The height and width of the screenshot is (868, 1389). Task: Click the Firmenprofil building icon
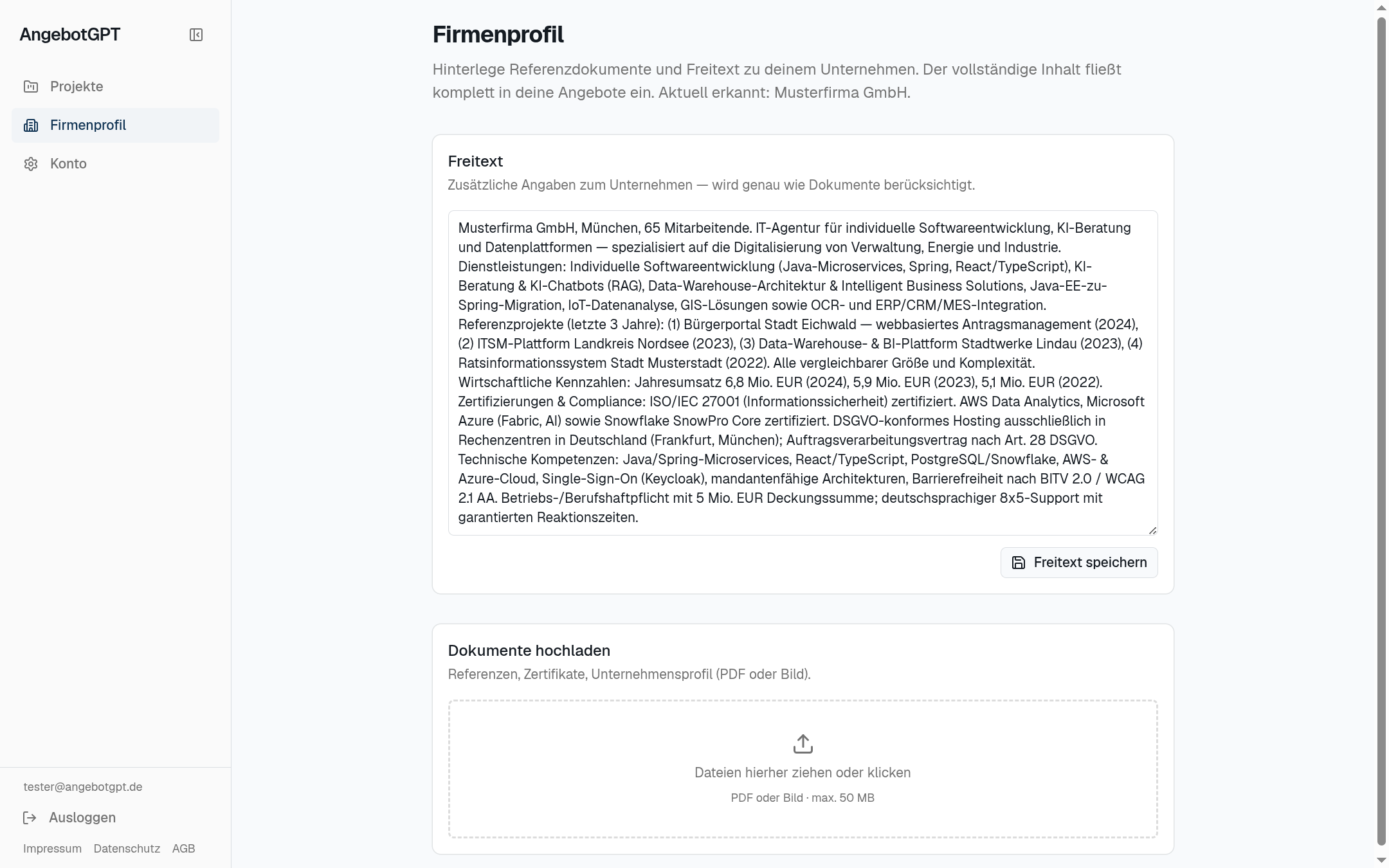[31, 125]
